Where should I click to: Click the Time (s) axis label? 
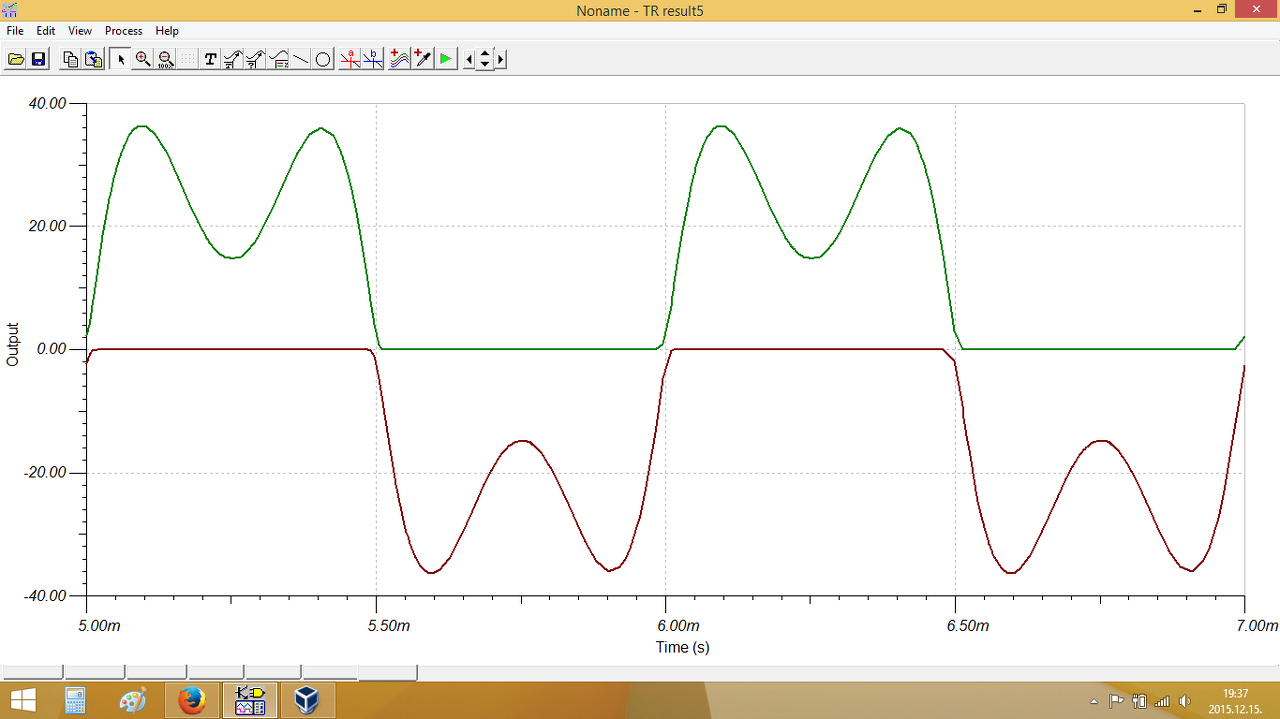pyautogui.click(x=683, y=647)
